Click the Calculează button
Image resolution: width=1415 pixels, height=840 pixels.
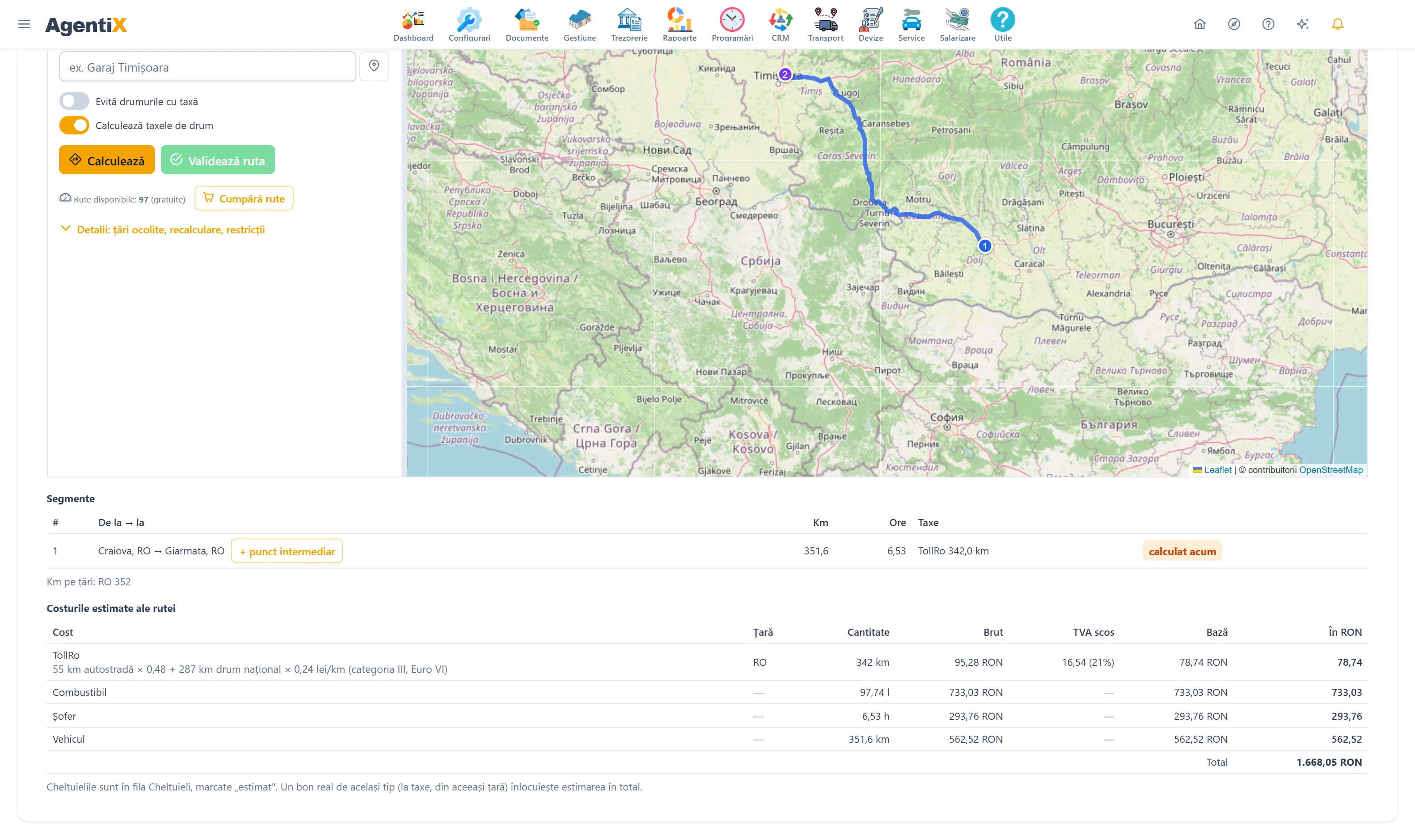[107, 160]
